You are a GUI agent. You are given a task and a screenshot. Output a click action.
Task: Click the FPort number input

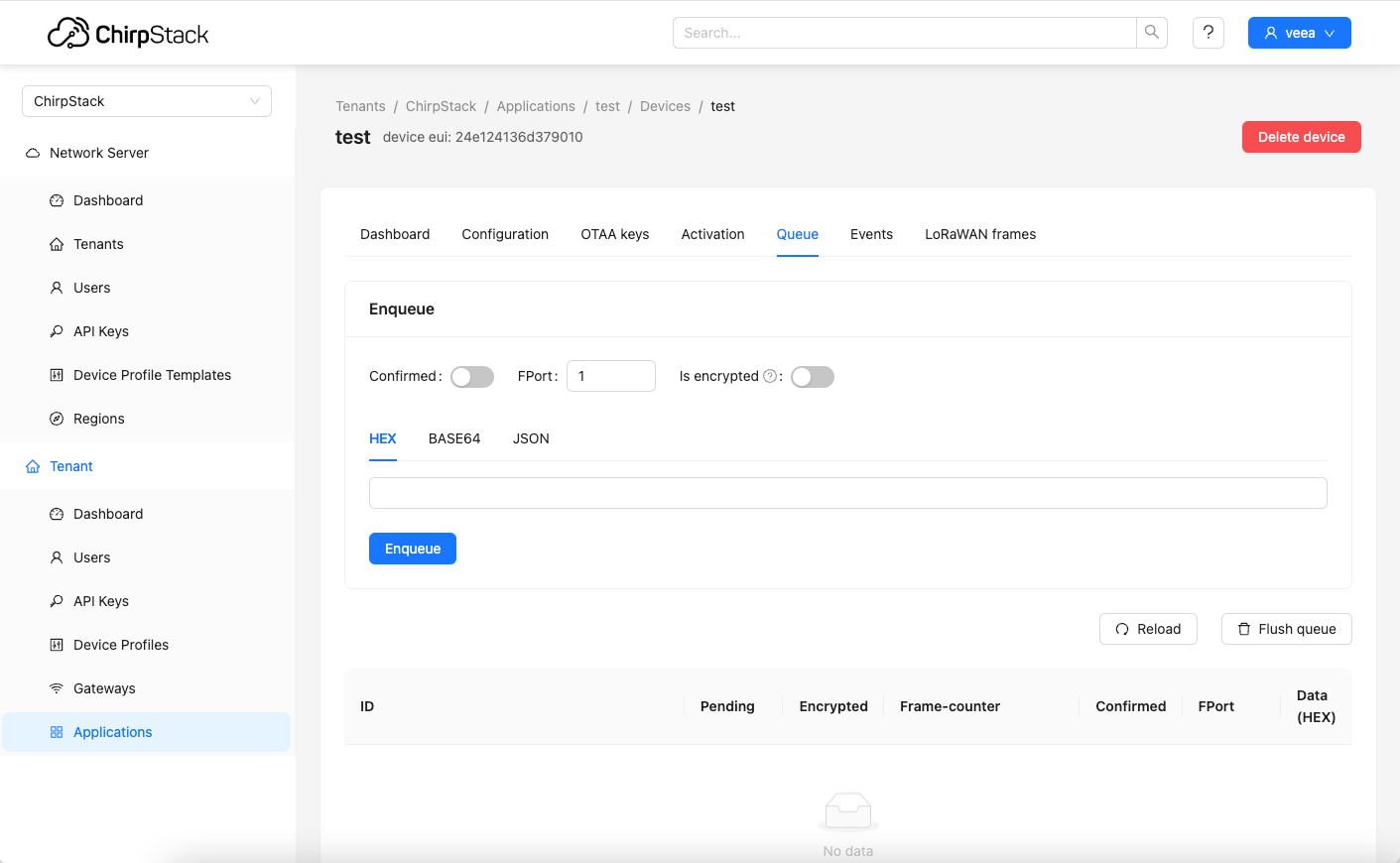pyautogui.click(x=611, y=376)
